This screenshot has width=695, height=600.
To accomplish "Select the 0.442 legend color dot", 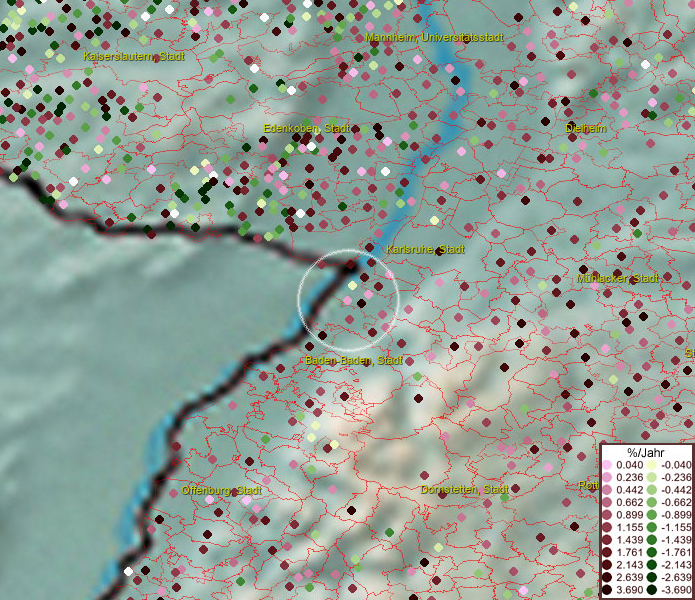I will pyautogui.click(x=607, y=490).
